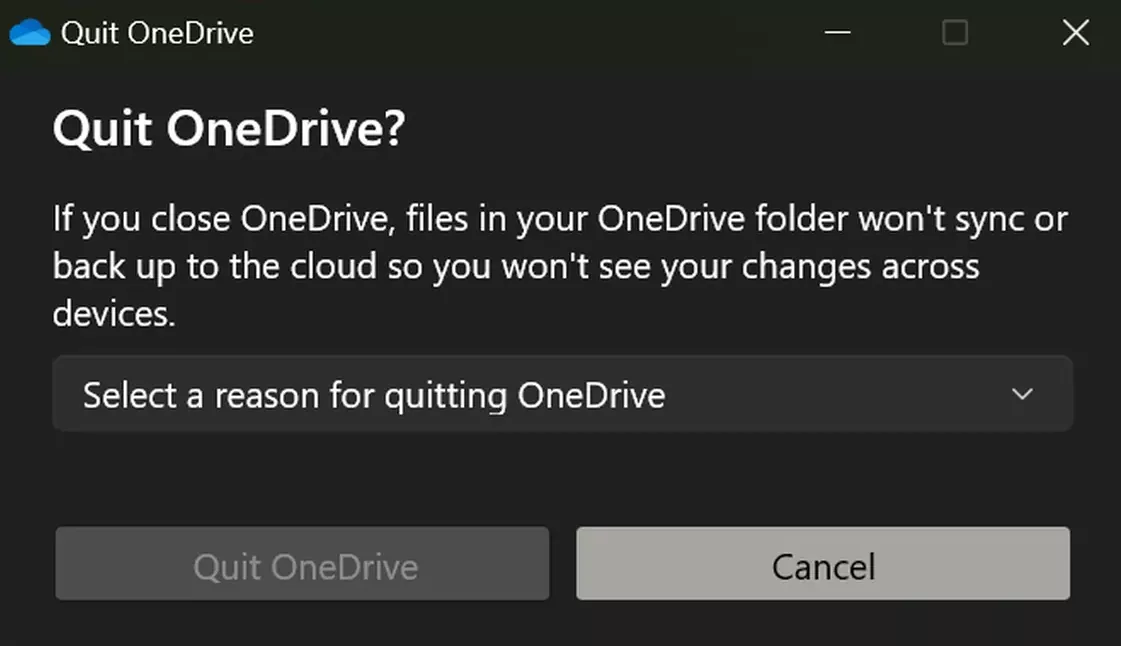Click the Quit OneDrive title bar text

pyautogui.click(x=157, y=32)
